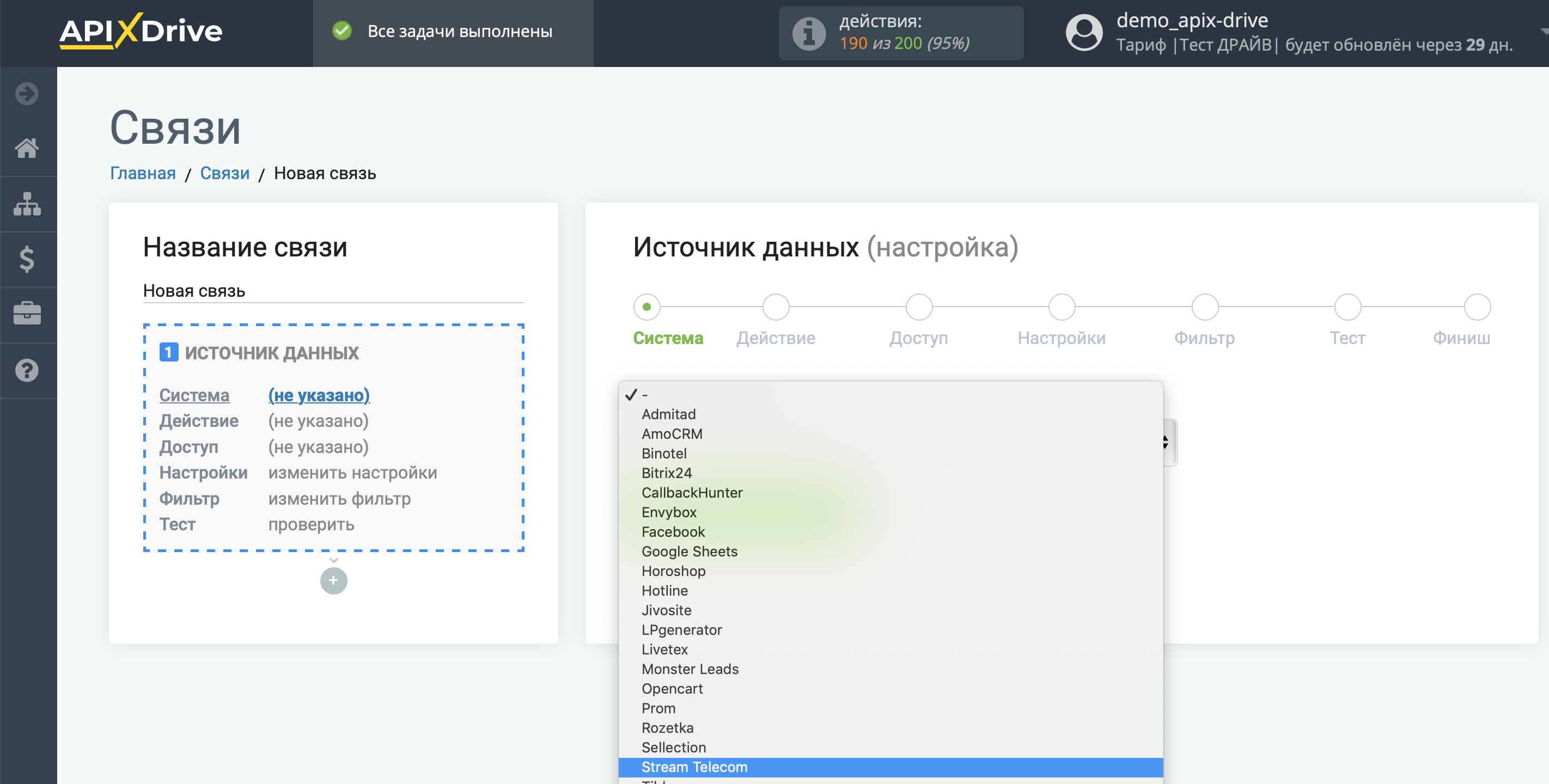
Task: Choose Prom from the system list
Action: (891, 708)
